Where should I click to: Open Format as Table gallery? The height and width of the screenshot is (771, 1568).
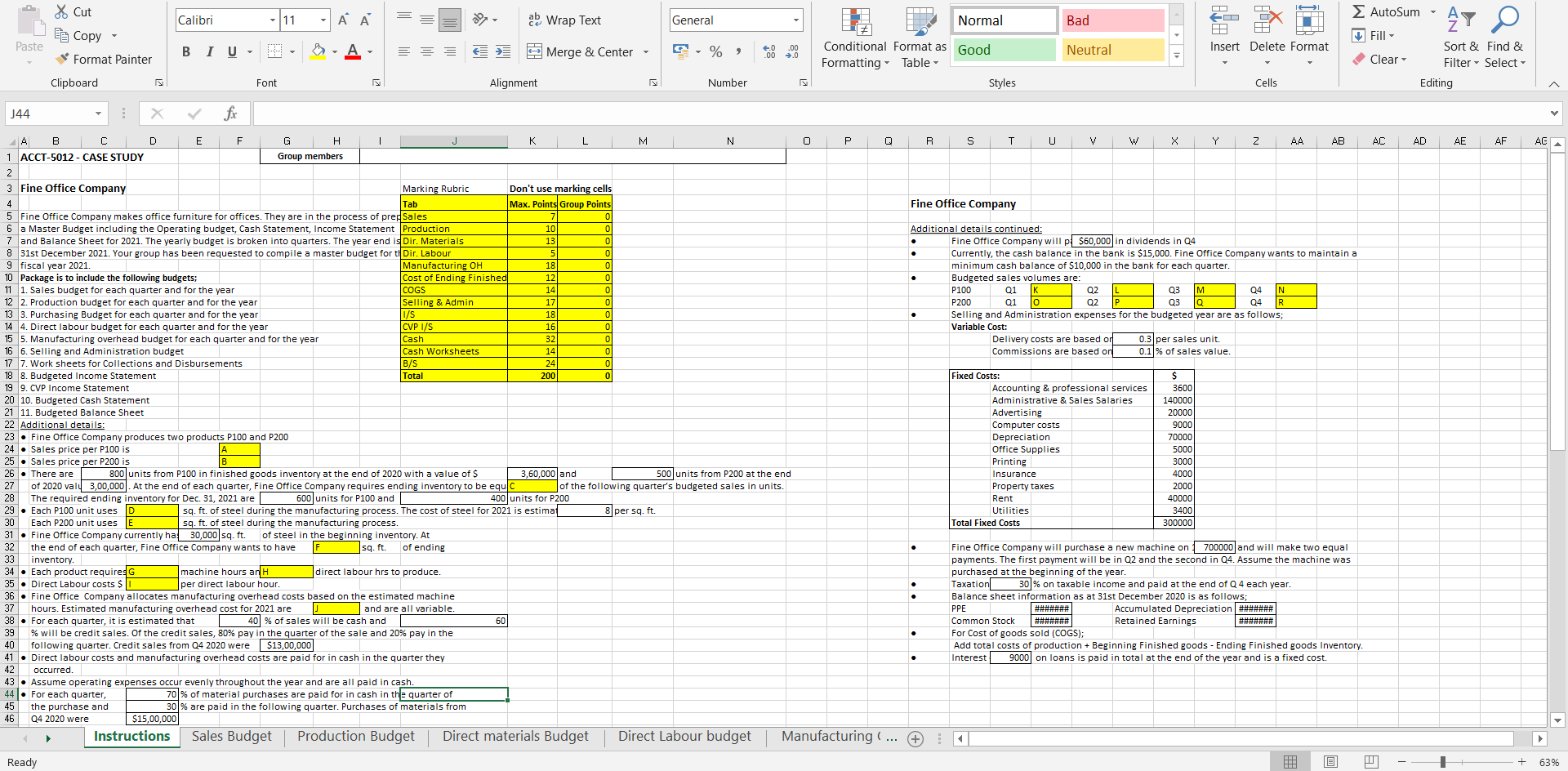click(920, 38)
